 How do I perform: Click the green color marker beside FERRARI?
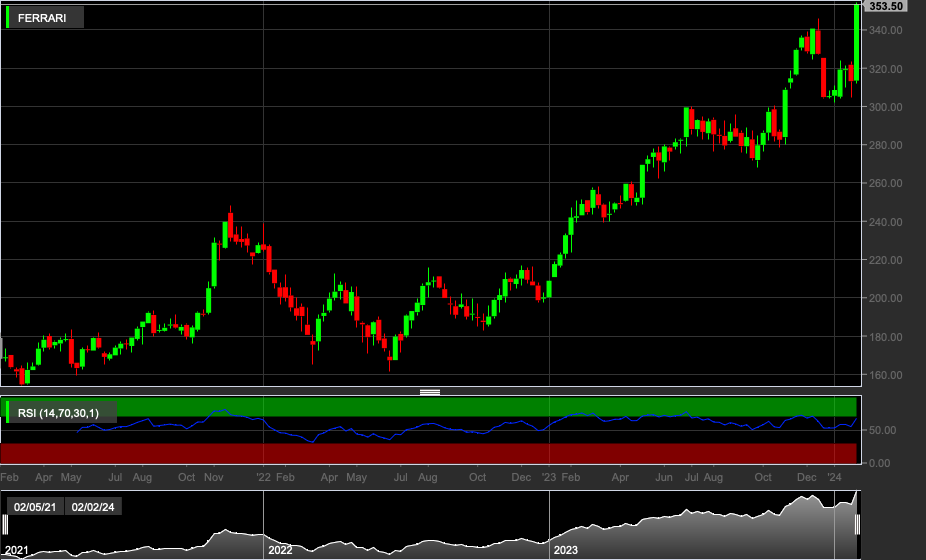point(7,18)
